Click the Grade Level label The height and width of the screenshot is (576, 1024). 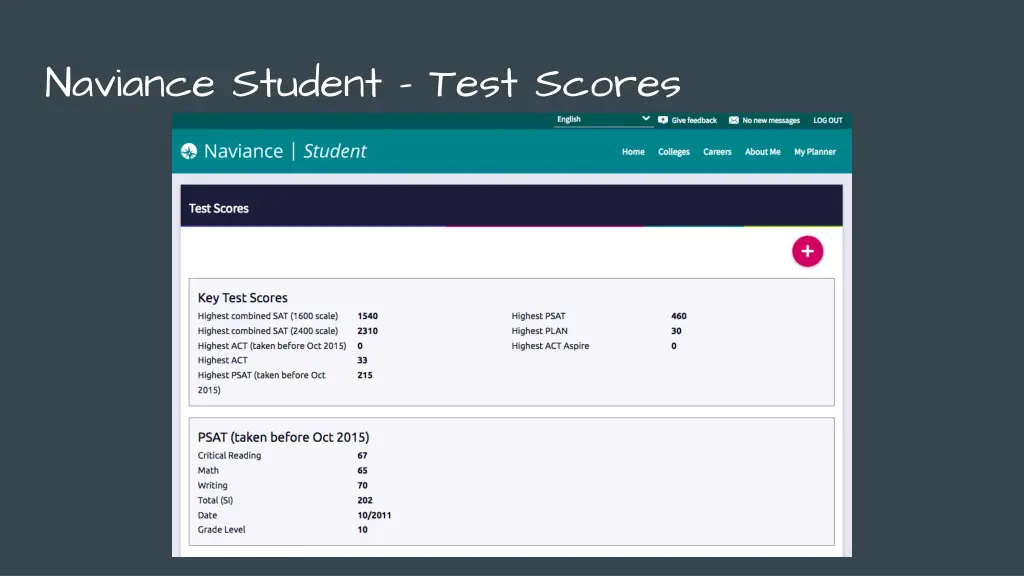tap(221, 530)
